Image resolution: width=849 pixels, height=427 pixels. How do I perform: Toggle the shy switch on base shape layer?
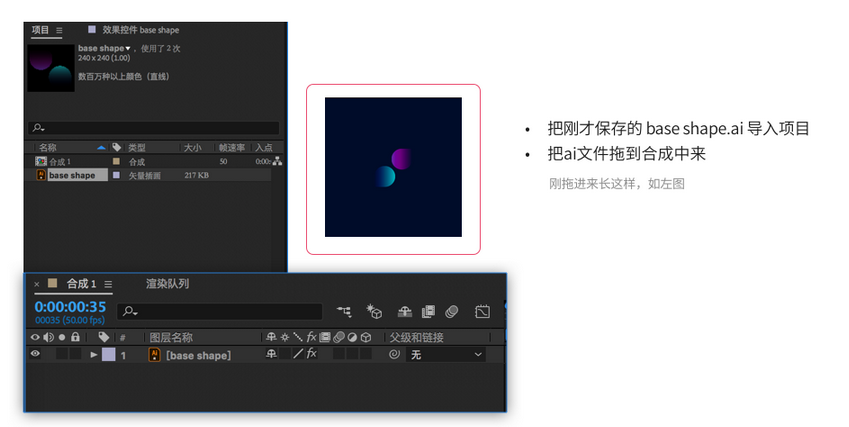[271, 354]
